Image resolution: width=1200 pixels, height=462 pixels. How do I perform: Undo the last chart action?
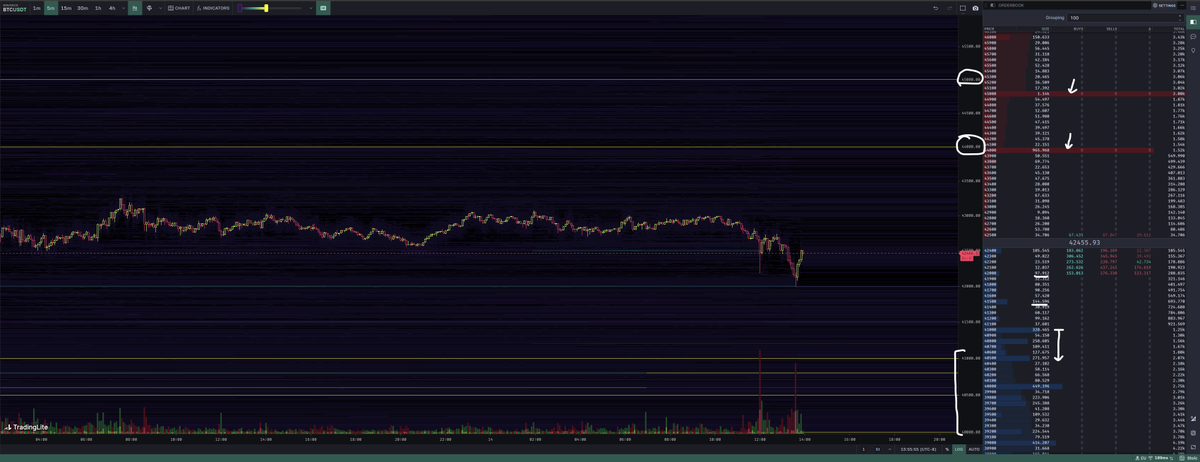click(x=936, y=8)
